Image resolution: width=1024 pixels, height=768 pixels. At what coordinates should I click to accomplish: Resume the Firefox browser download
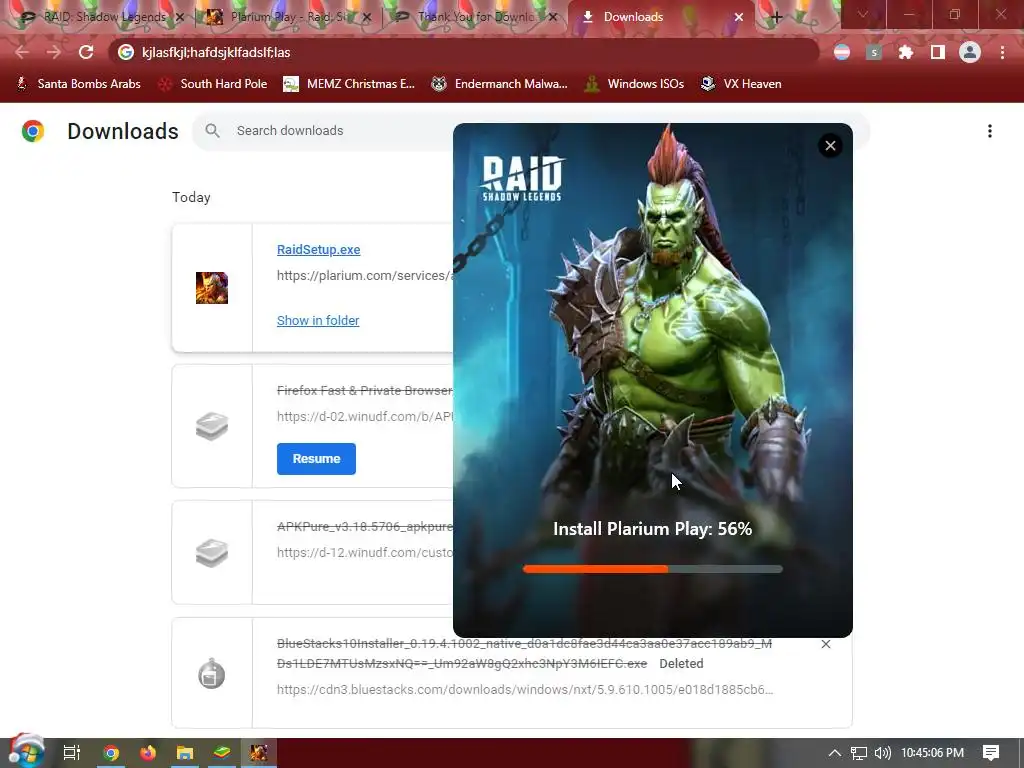316,458
